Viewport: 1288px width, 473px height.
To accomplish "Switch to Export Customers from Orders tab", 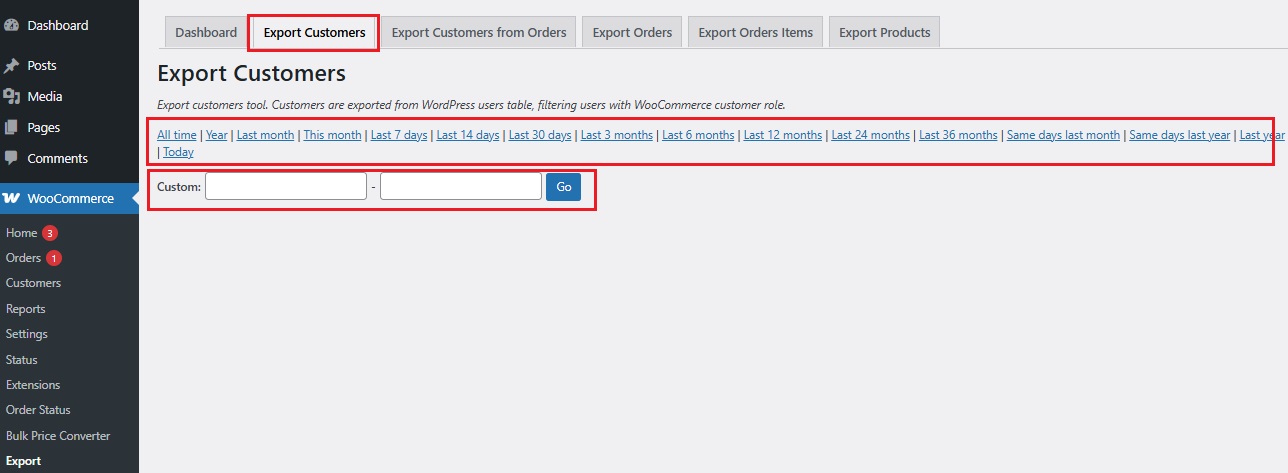I will pyautogui.click(x=479, y=32).
